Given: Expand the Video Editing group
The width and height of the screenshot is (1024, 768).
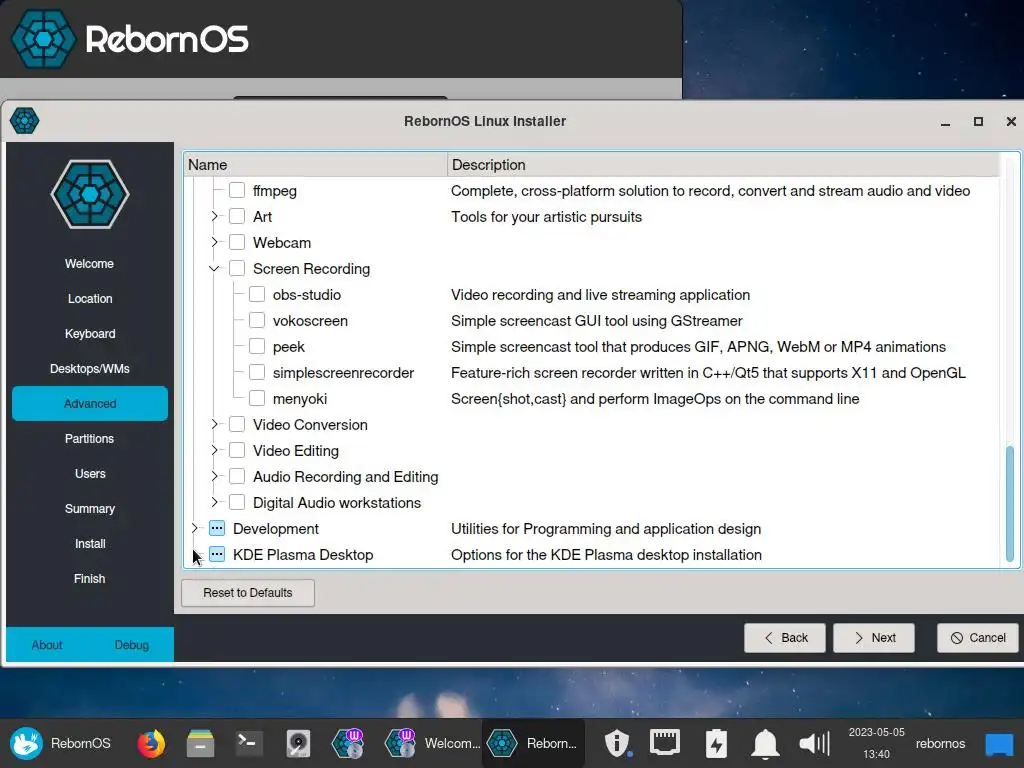Looking at the screenshot, I should 214,451.
